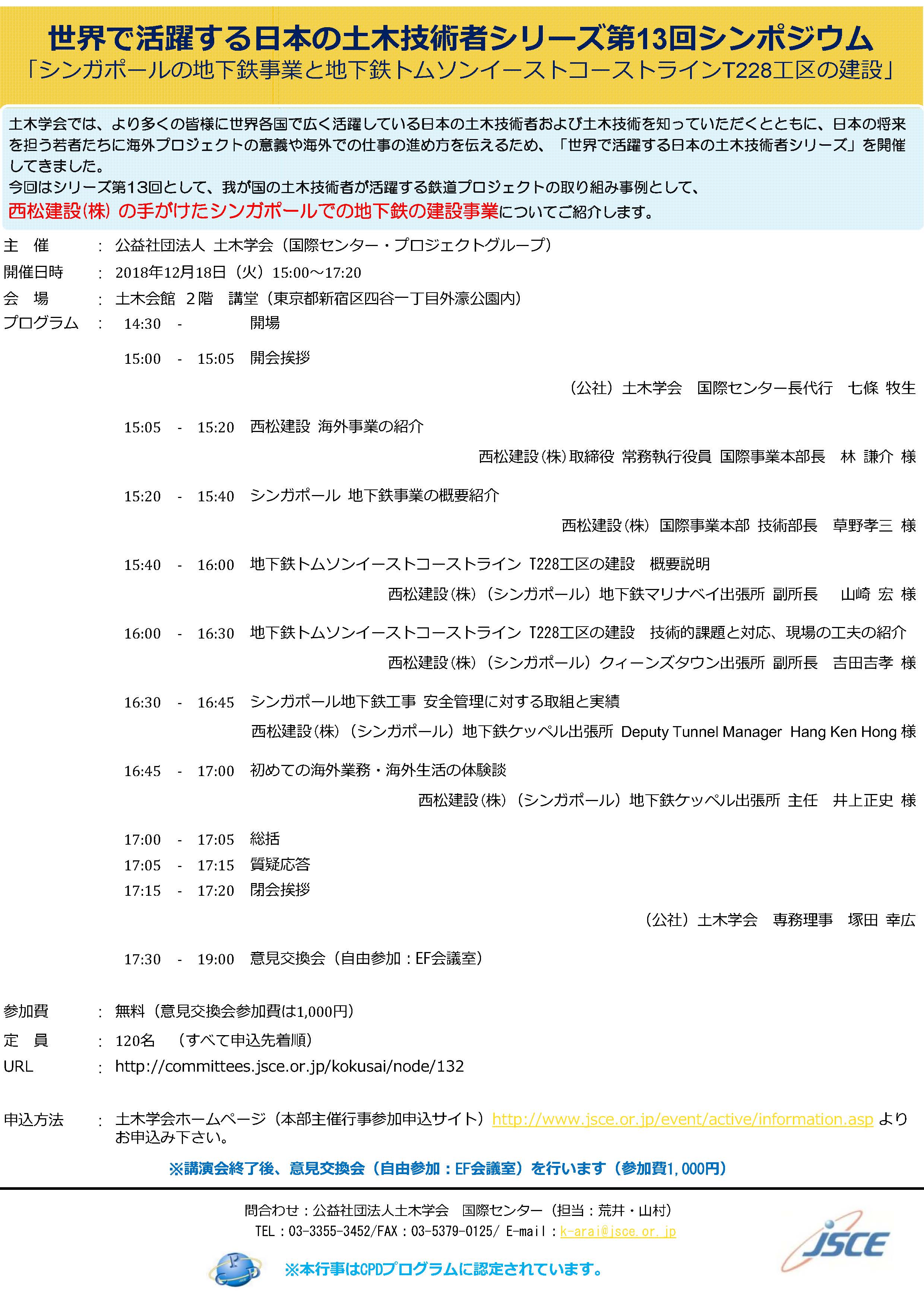Click the k-arai@jsce.or.jp email link
The image size is (924, 1308).
tap(618, 1231)
